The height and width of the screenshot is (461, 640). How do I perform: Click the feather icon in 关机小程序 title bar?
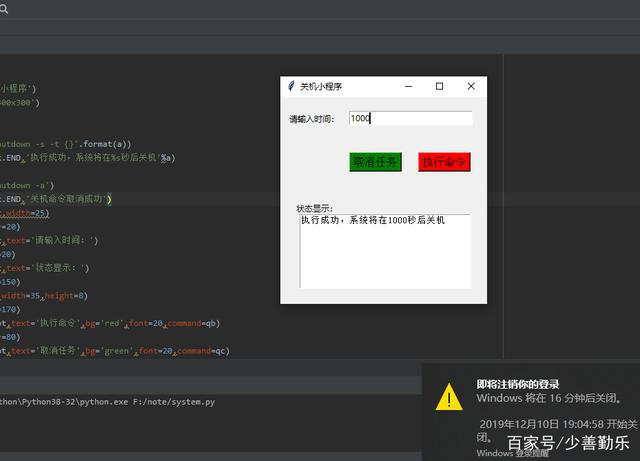click(291, 86)
